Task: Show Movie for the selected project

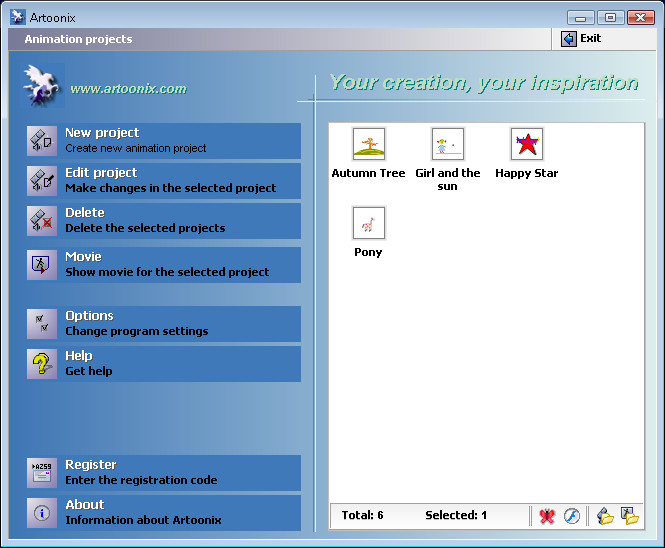Action: pyautogui.click(x=164, y=265)
